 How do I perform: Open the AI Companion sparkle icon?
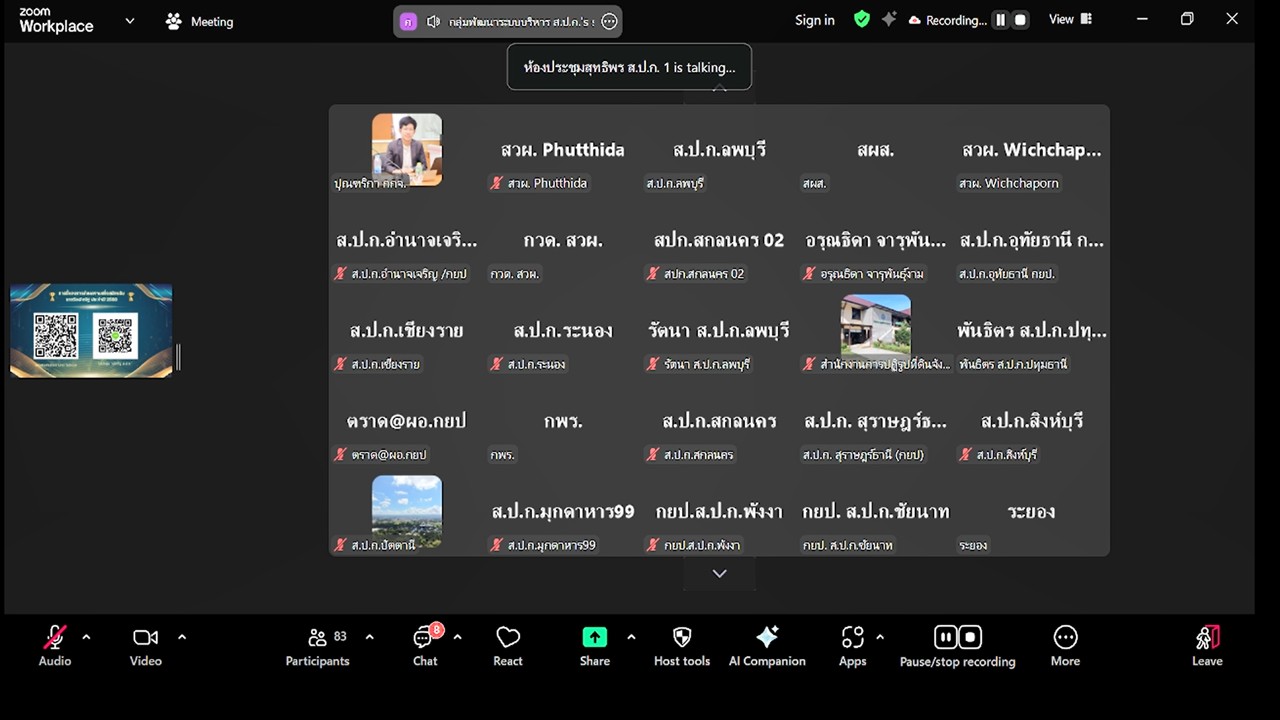767,637
